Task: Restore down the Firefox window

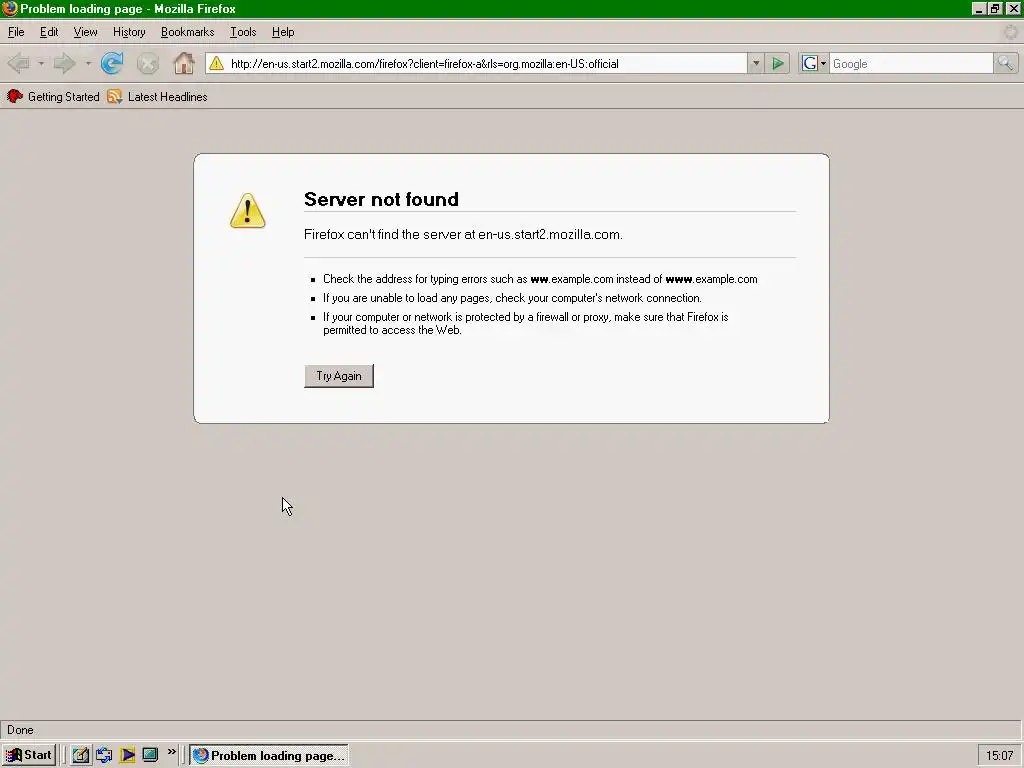Action: [995, 8]
